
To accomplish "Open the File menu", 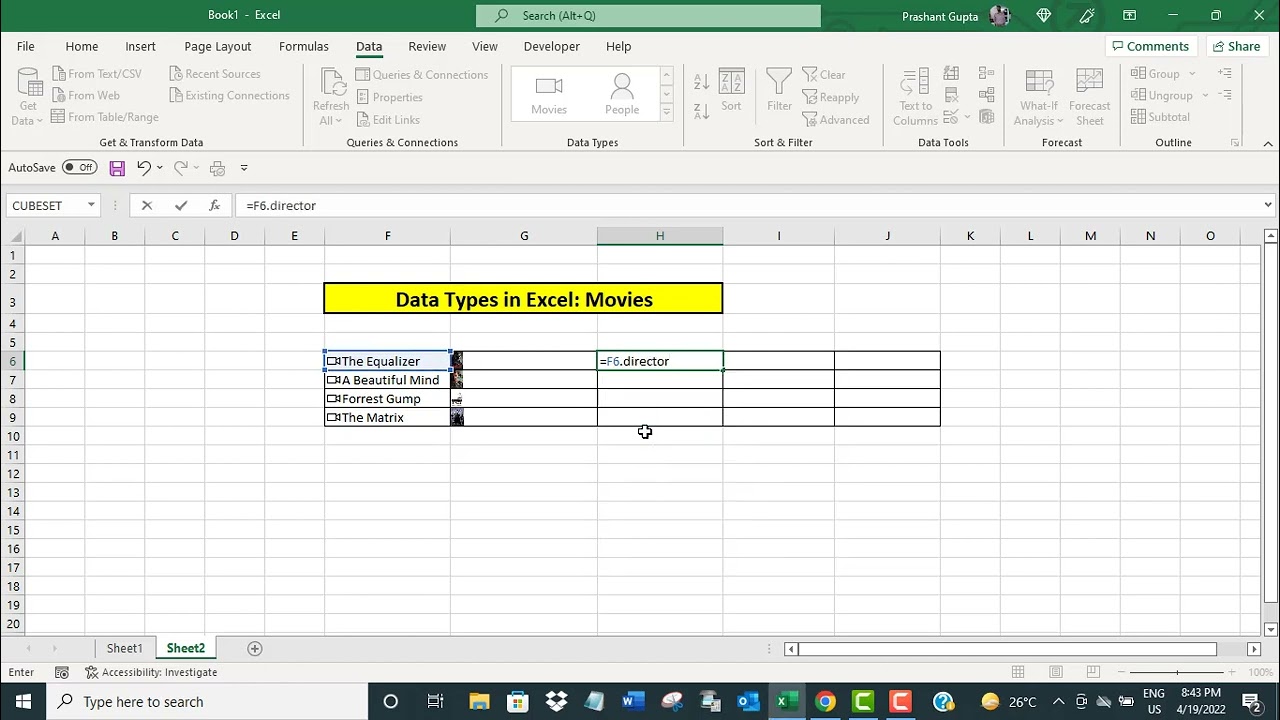I will 26,46.
